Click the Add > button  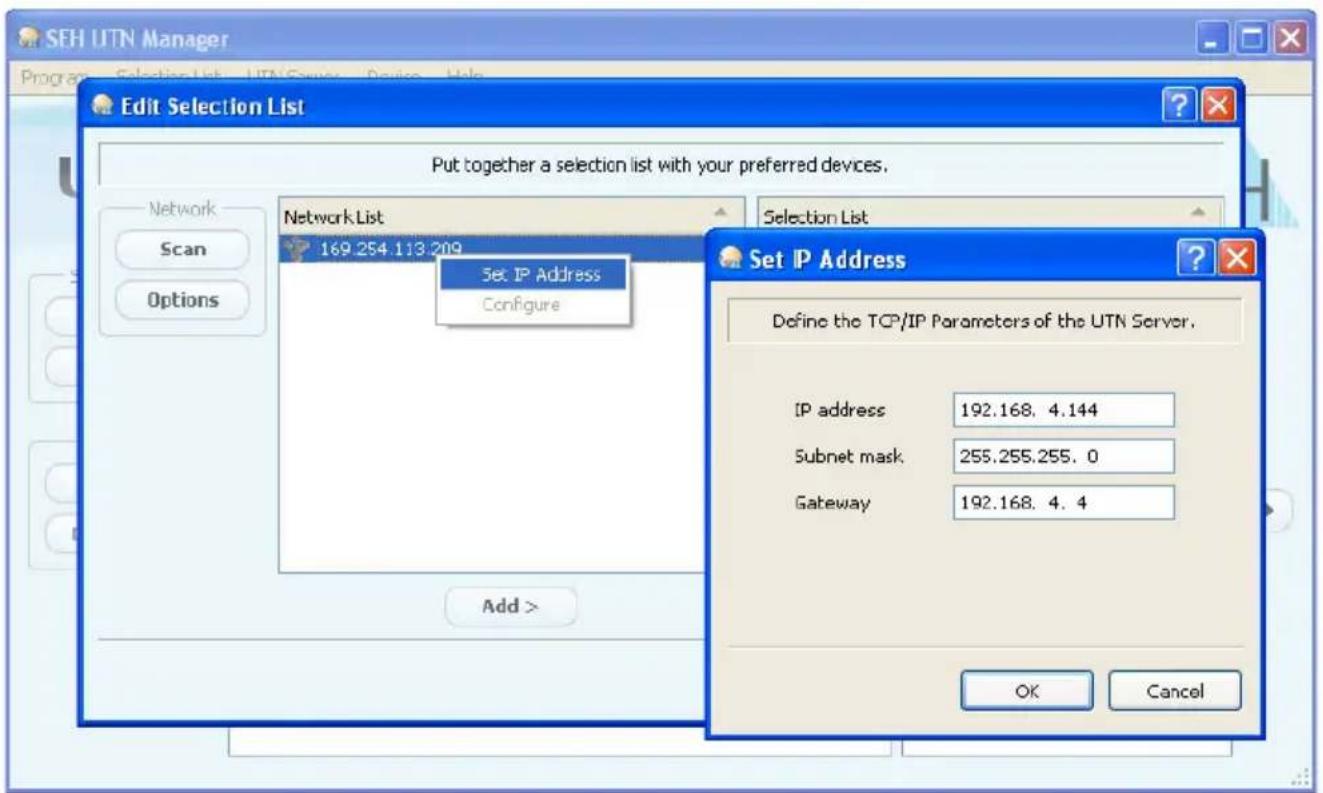(510, 609)
